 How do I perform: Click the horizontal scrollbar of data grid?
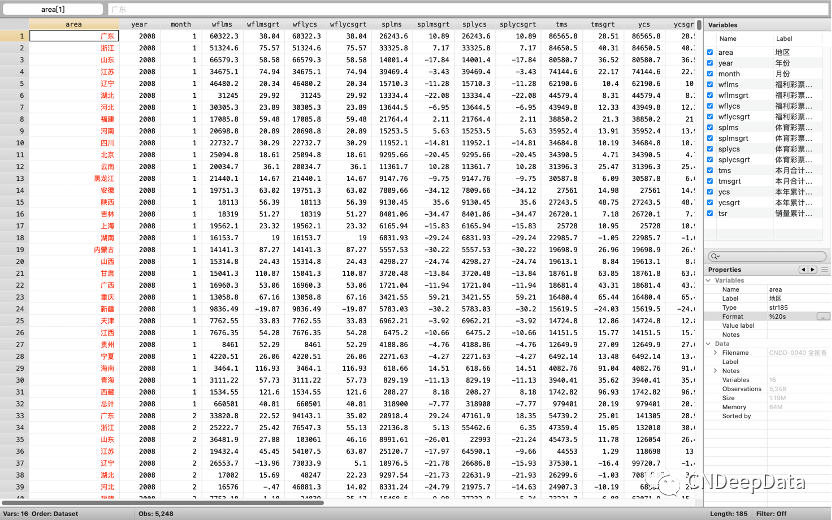[163, 502]
